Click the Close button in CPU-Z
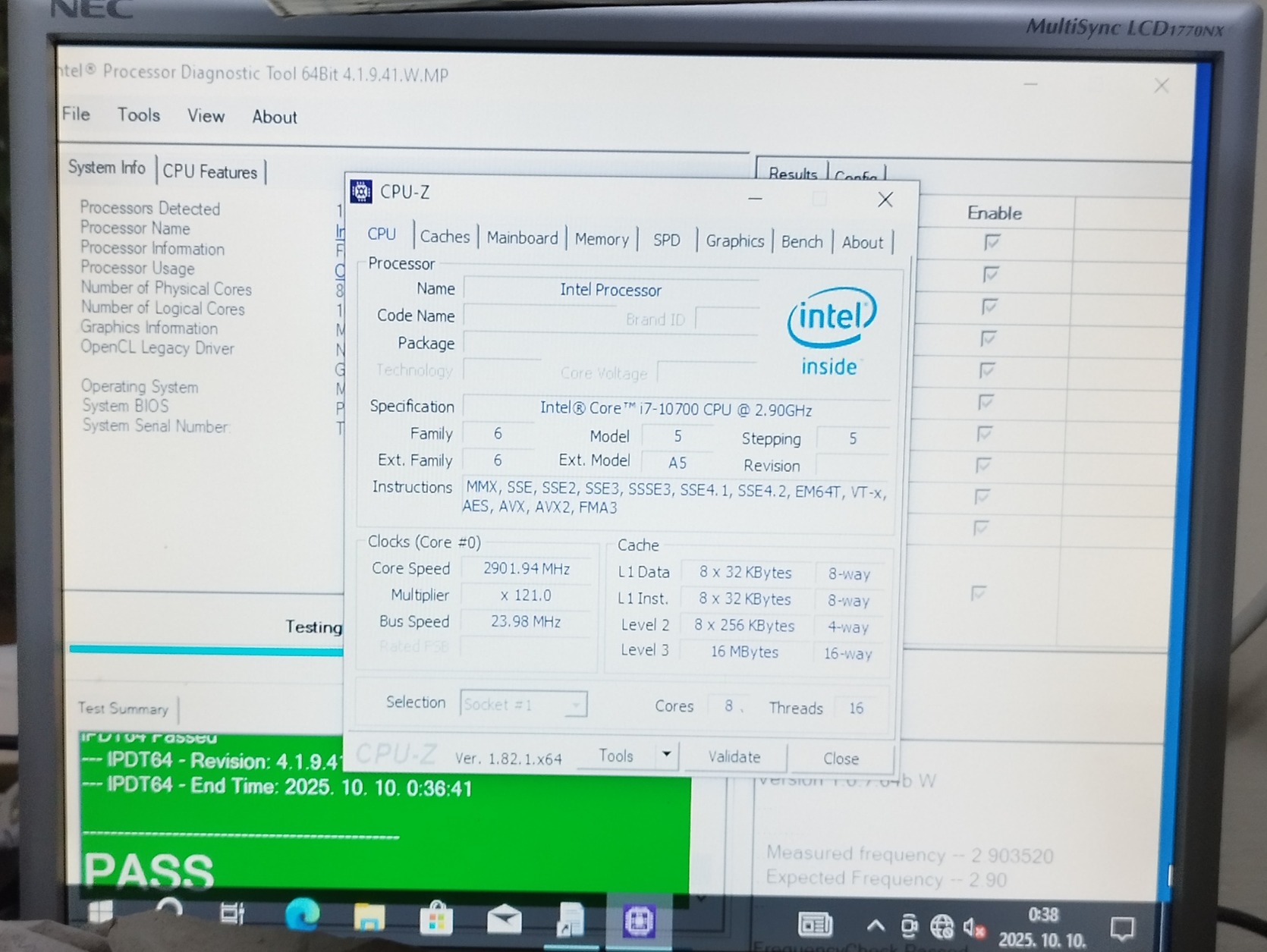The height and width of the screenshot is (952, 1267). (841, 759)
